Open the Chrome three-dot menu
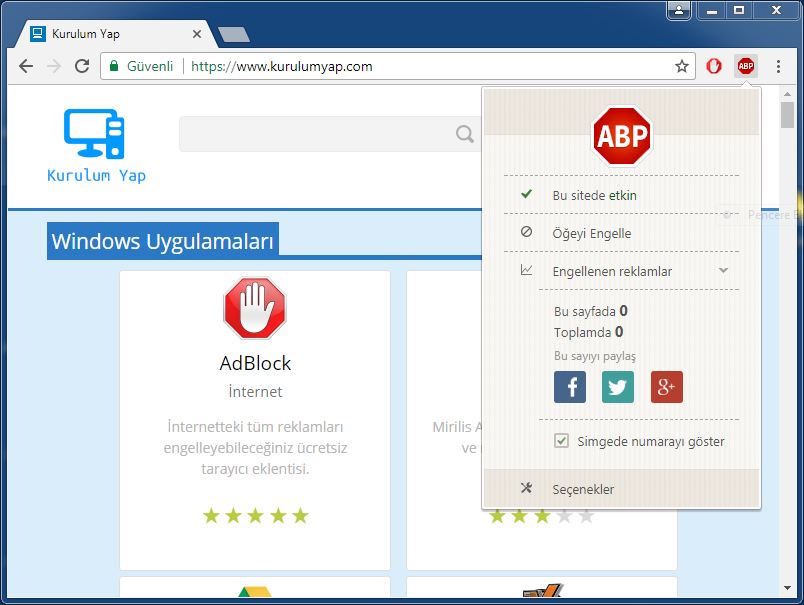This screenshot has height=605, width=804. pyautogui.click(x=778, y=66)
